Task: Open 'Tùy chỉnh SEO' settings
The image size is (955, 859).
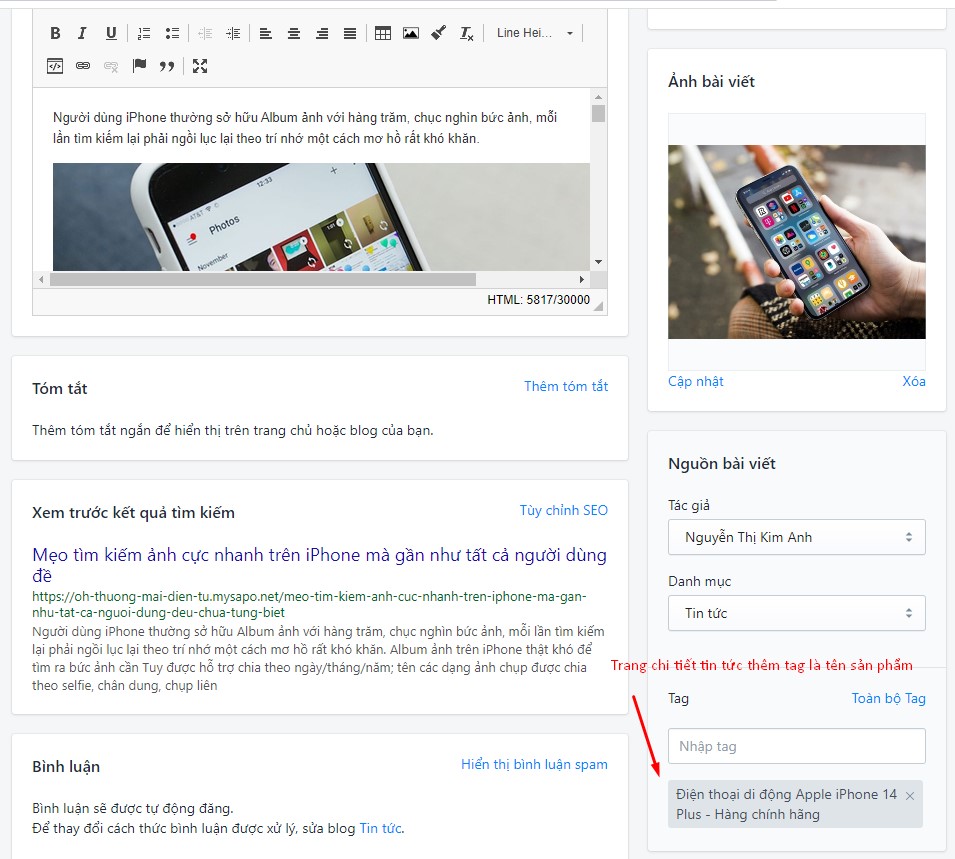Action: pyautogui.click(x=563, y=511)
